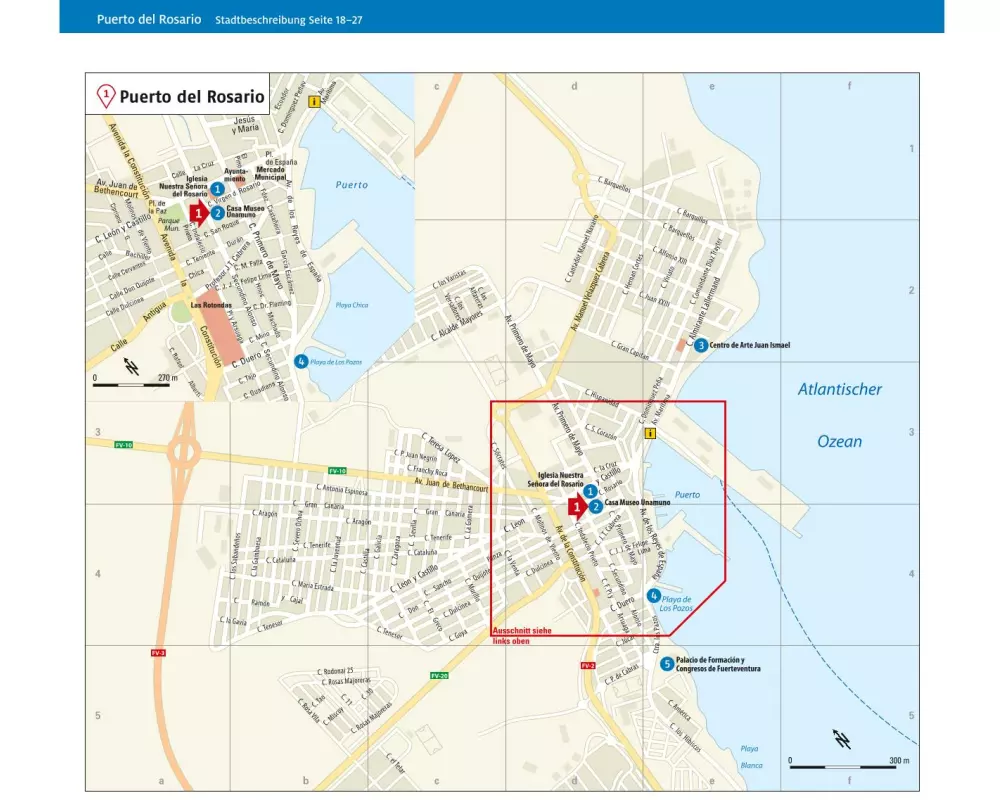Click the yellow info icon in the inset map

pyautogui.click(x=314, y=102)
